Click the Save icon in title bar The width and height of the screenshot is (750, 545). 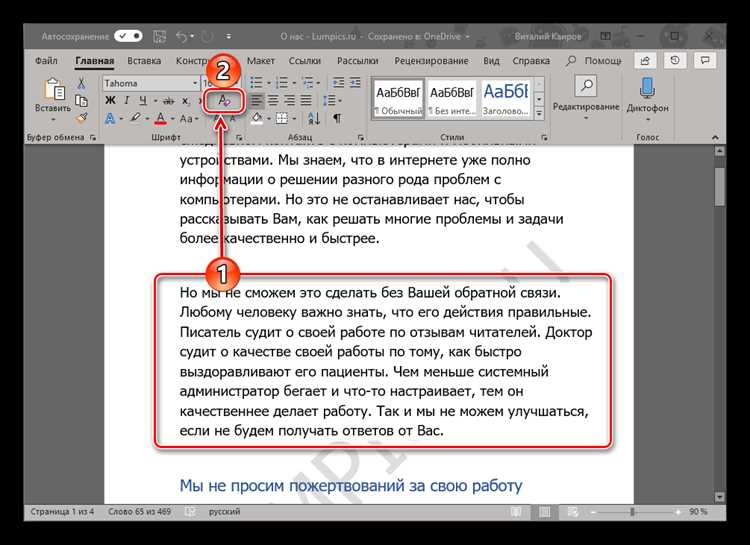159,36
